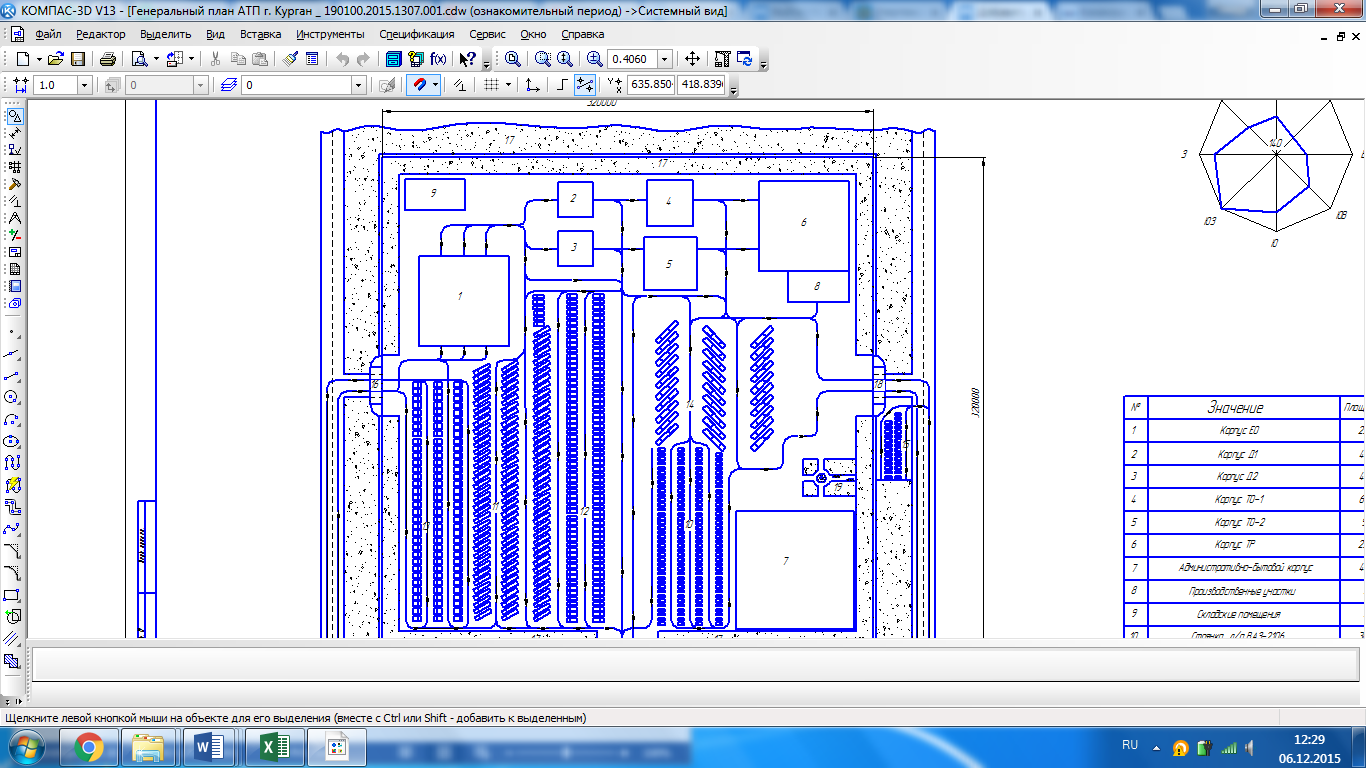Open the Выделить menu
This screenshot has width=1366, height=768.
coord(165,33)
